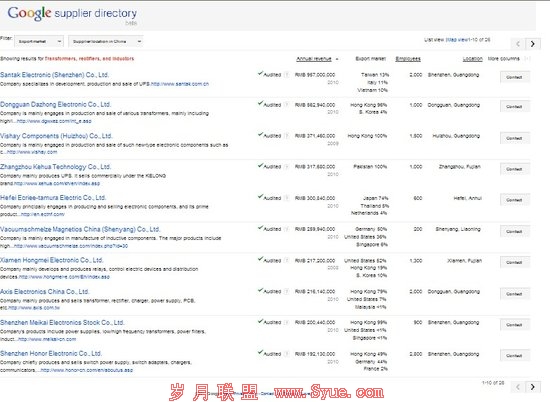Open Vishay Components (Huizhou) Co., Ltd. listing
The height and width of the screenshot is (402, 550).
(x=56, y=136)
